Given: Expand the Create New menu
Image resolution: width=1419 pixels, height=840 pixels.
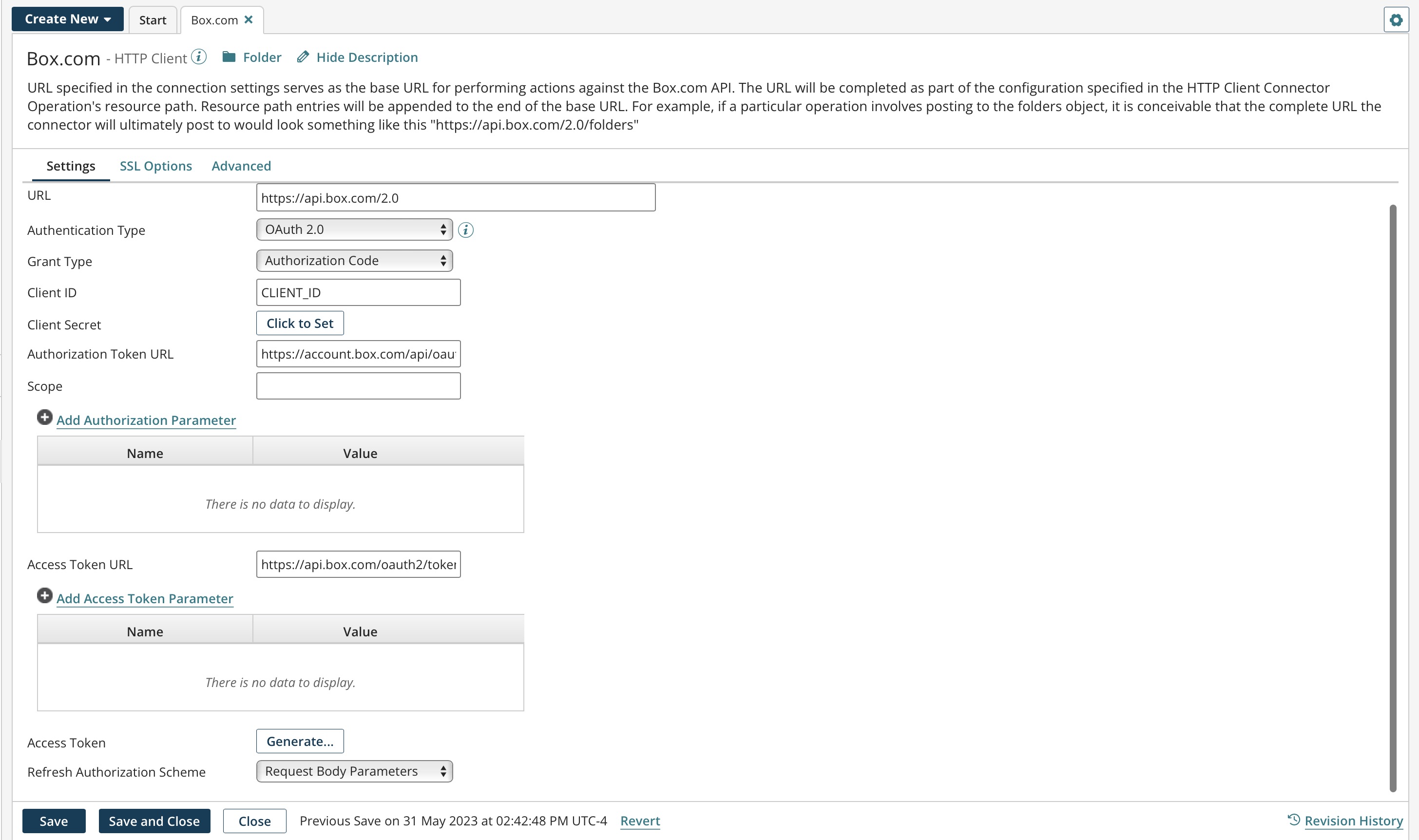Looking at the screenshot, I should (x=67, y=18).
